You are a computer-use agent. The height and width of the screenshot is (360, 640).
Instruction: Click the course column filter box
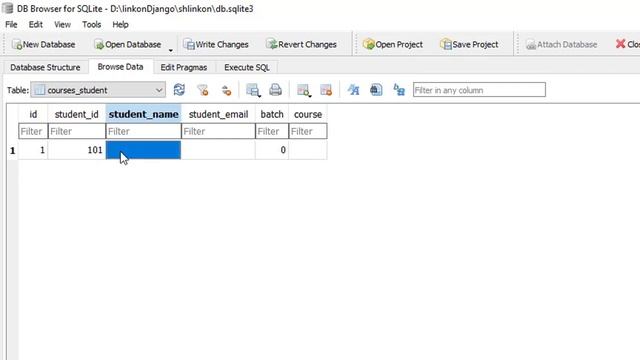pyautogui.click(x=308, y=131)
